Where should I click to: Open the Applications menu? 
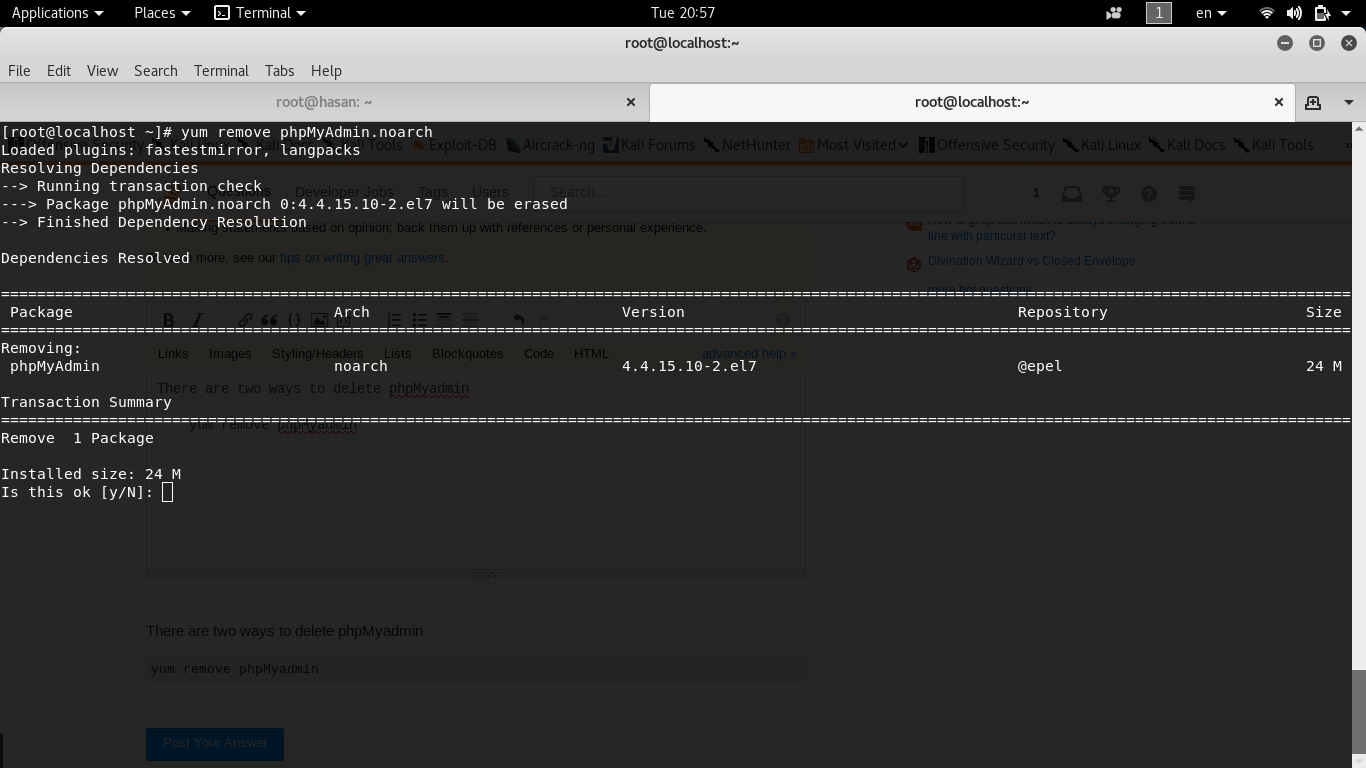pyautogui.click(x=57, y=13)
